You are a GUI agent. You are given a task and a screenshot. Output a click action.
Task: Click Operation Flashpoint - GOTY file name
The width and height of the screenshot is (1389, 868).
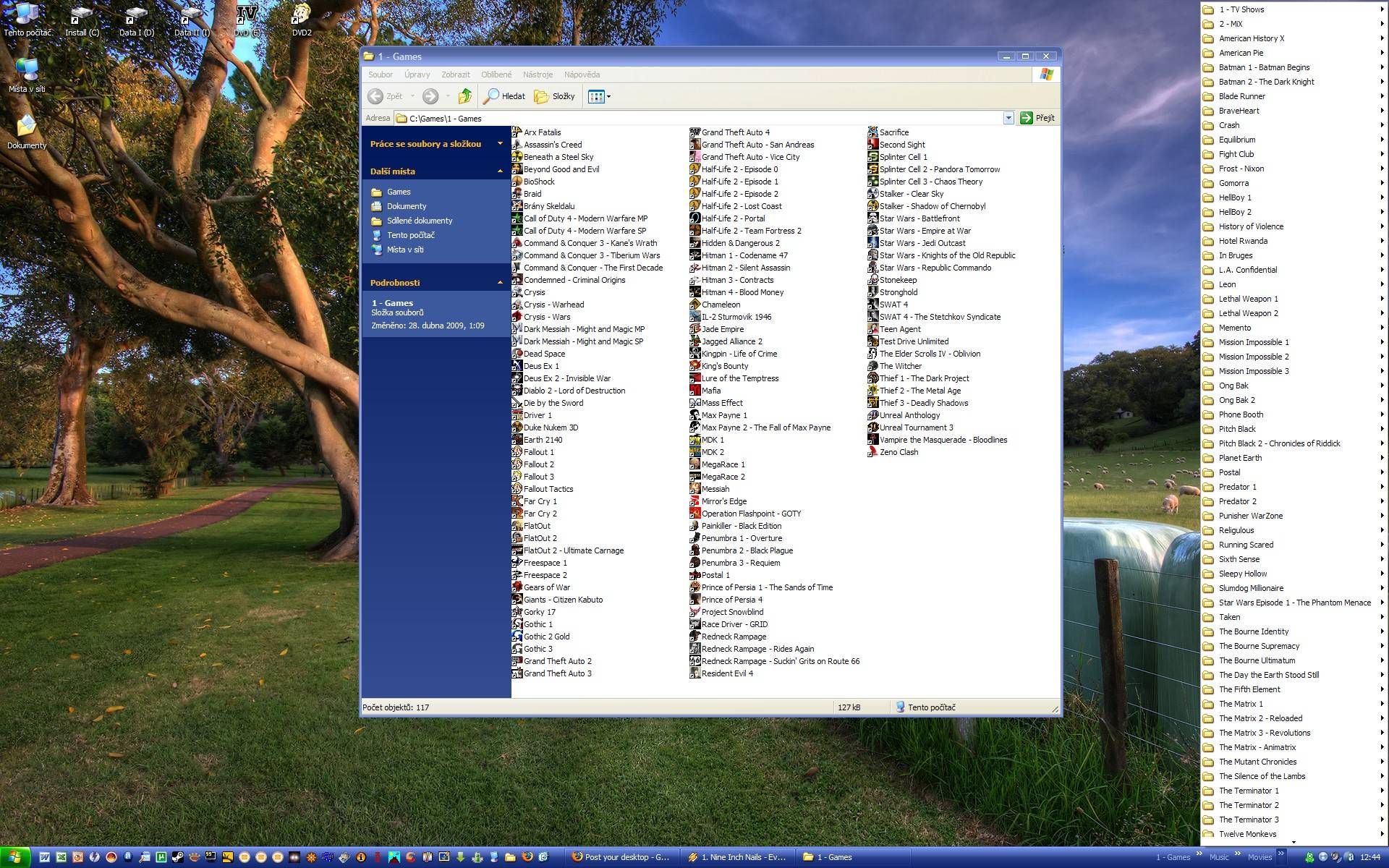(x=751, y=514)
